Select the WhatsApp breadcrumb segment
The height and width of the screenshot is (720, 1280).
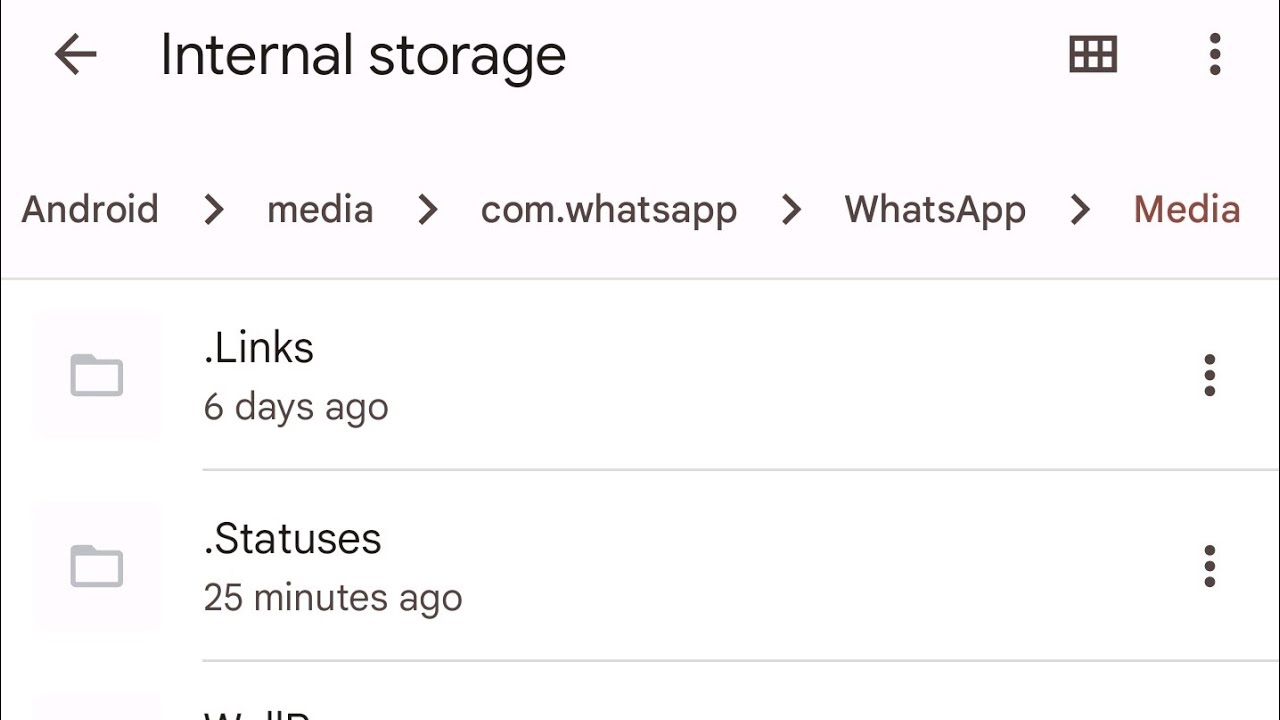click(935, 210)
